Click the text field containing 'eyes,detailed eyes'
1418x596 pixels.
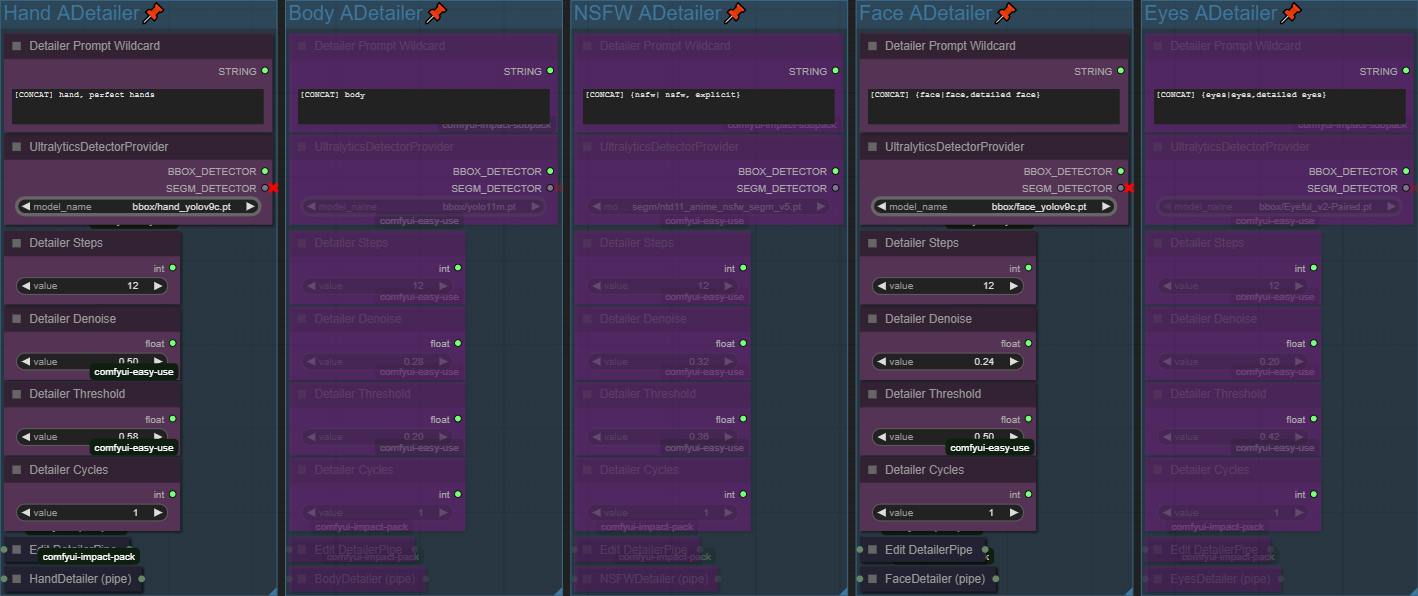point(1279,106)
